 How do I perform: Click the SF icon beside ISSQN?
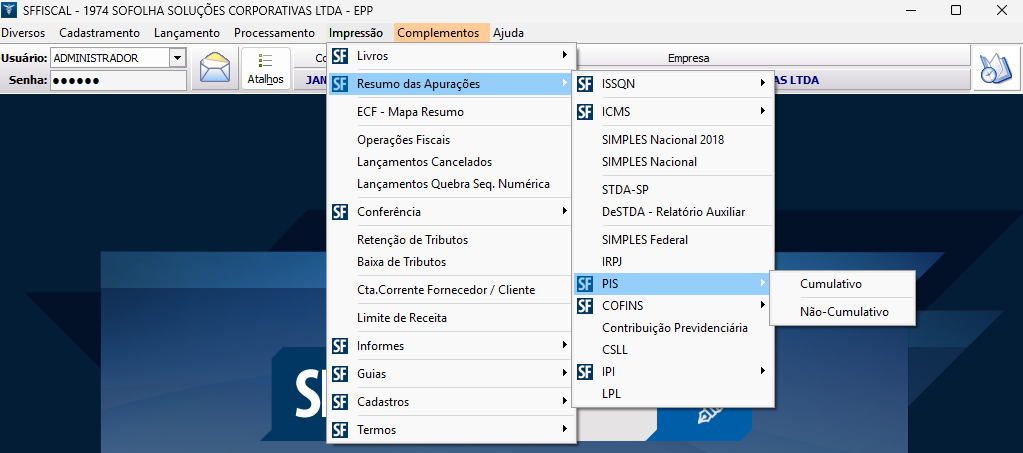pos(586,84)
